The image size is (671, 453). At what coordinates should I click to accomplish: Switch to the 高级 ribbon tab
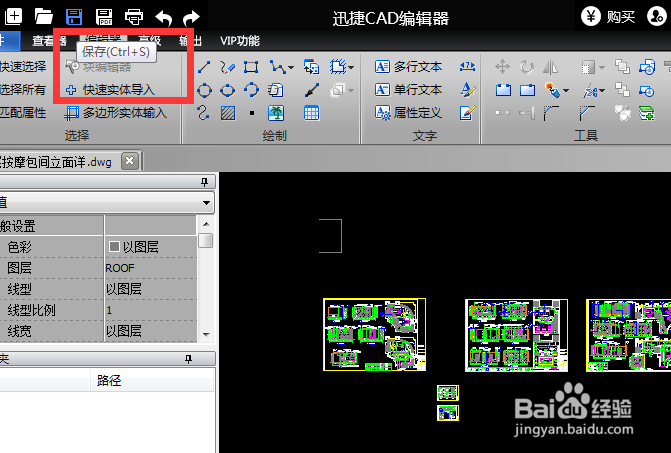[150, 41]
